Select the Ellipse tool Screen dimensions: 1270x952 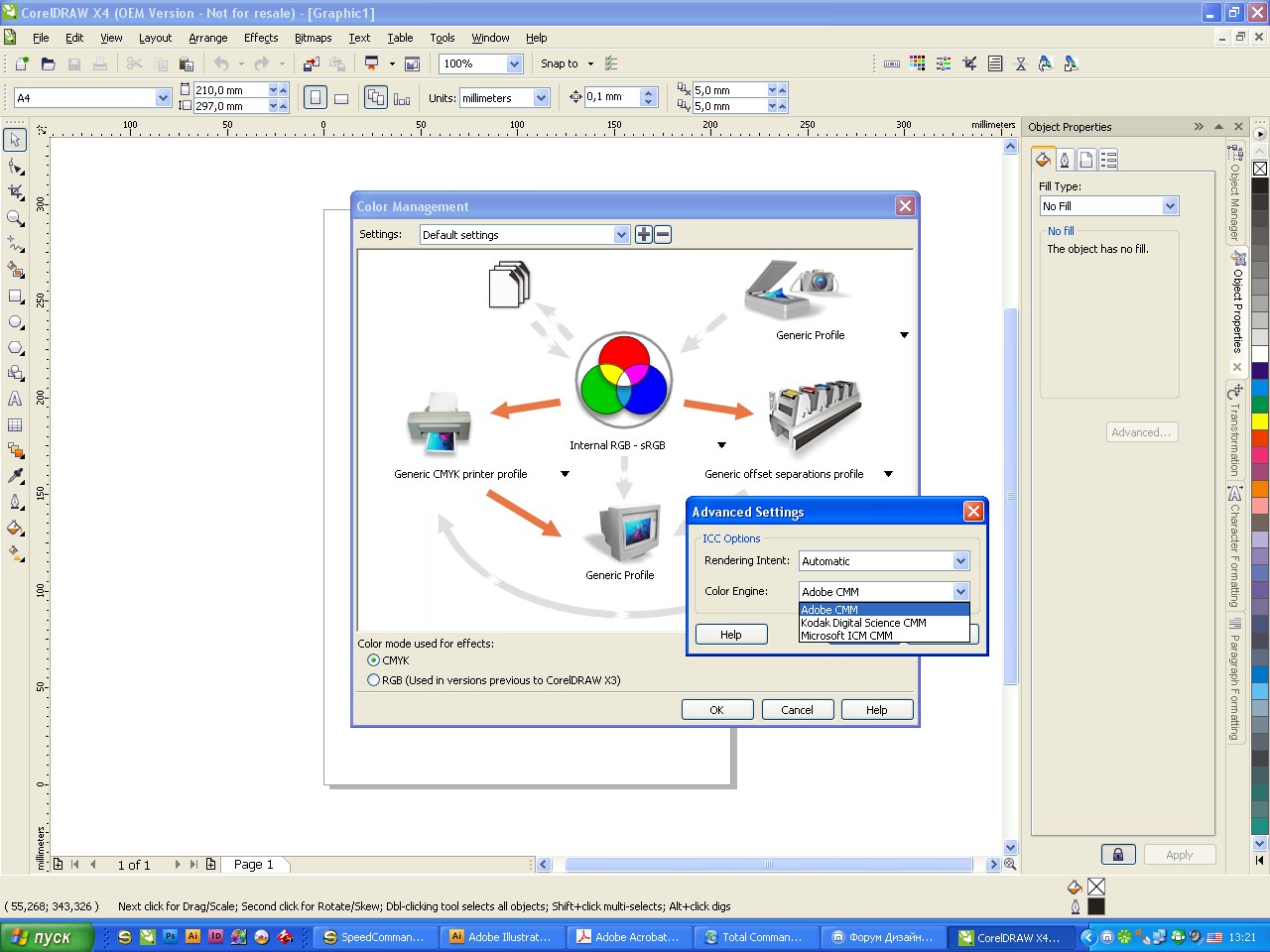click(x=15, y=321)
